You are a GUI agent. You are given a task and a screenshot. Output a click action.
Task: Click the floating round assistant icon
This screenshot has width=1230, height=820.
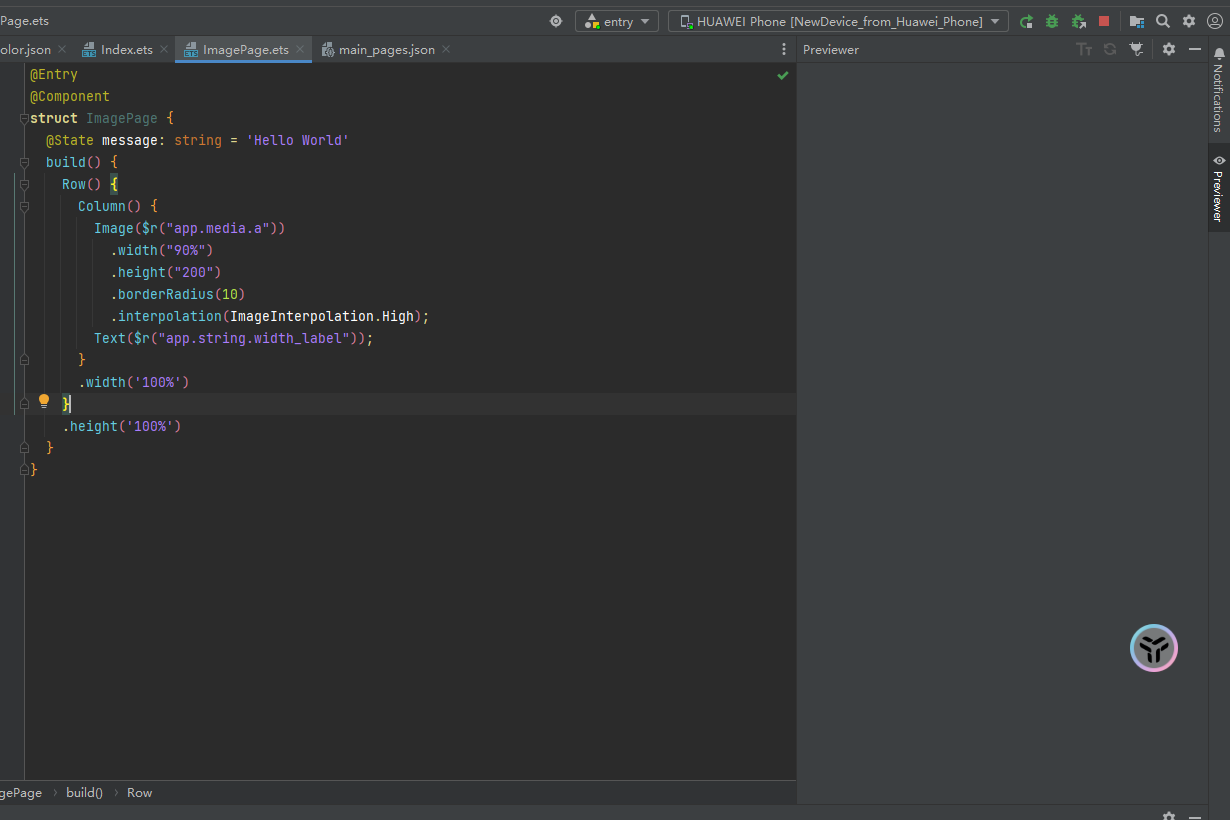1154,648
